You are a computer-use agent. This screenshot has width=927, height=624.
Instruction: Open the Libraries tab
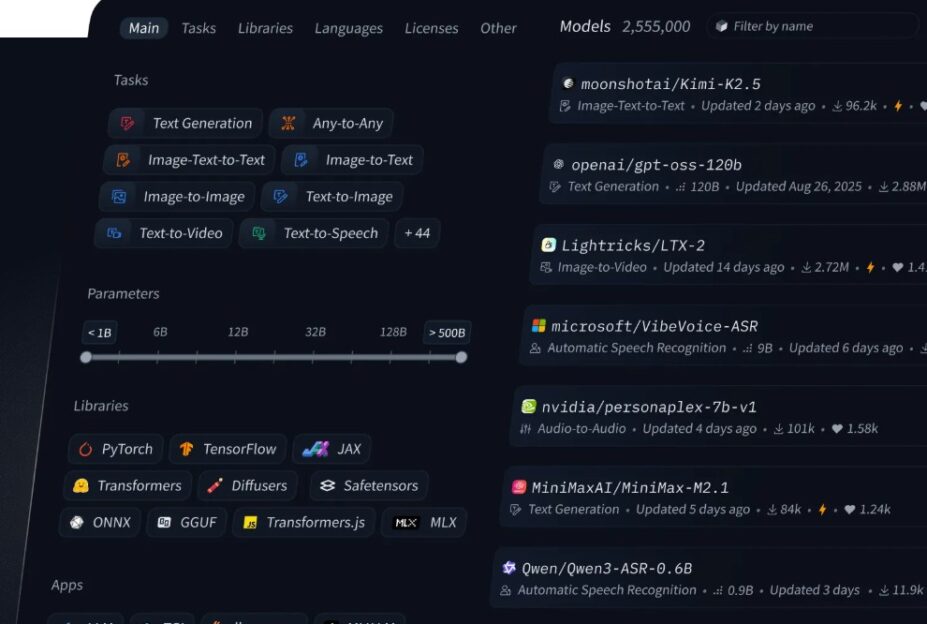click(x=265, y=28)
